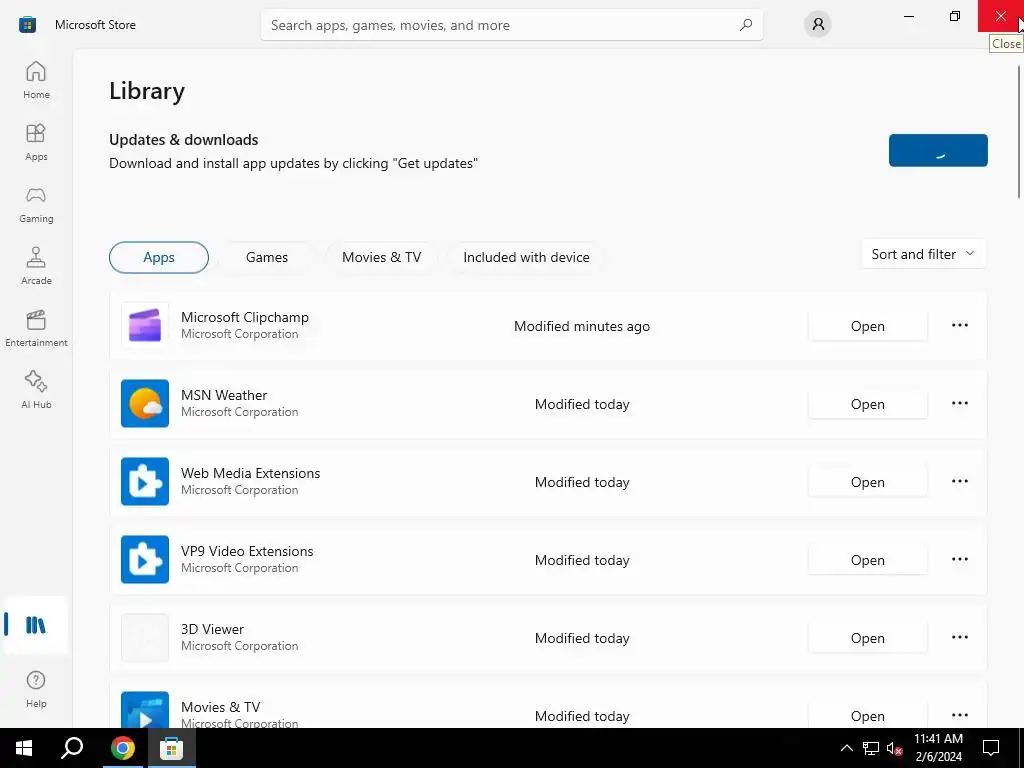Open AI Hub from sidebar
Viewport: 1024px width, 768px height.
36,390
